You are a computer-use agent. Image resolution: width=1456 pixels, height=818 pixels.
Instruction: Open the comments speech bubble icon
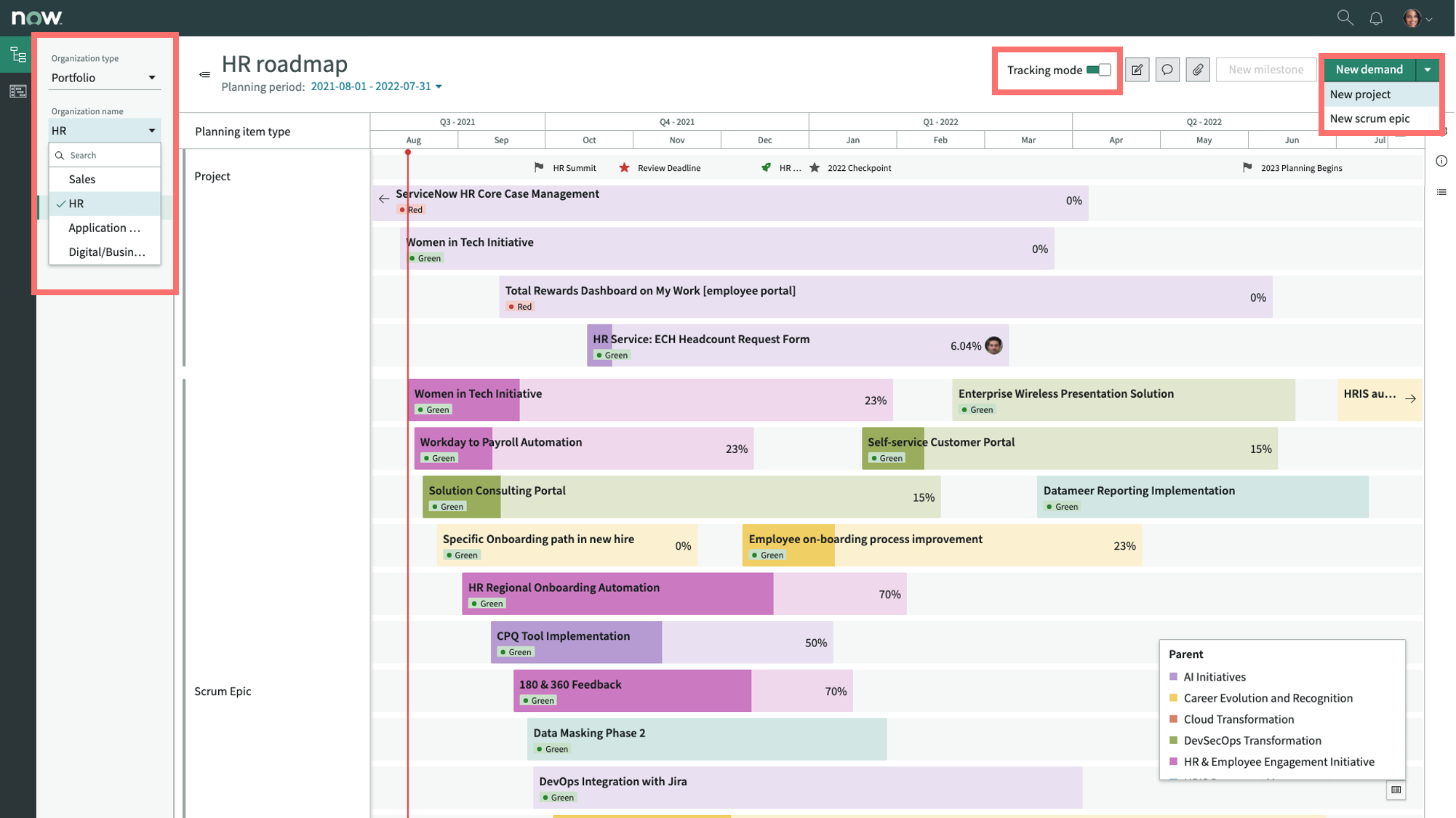[x=1167, y=70]
